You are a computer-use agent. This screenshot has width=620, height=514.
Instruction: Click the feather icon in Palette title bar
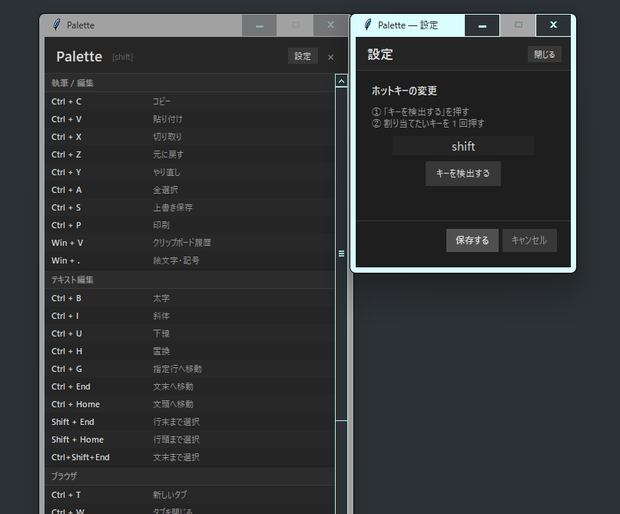click(x=57, y=25)
